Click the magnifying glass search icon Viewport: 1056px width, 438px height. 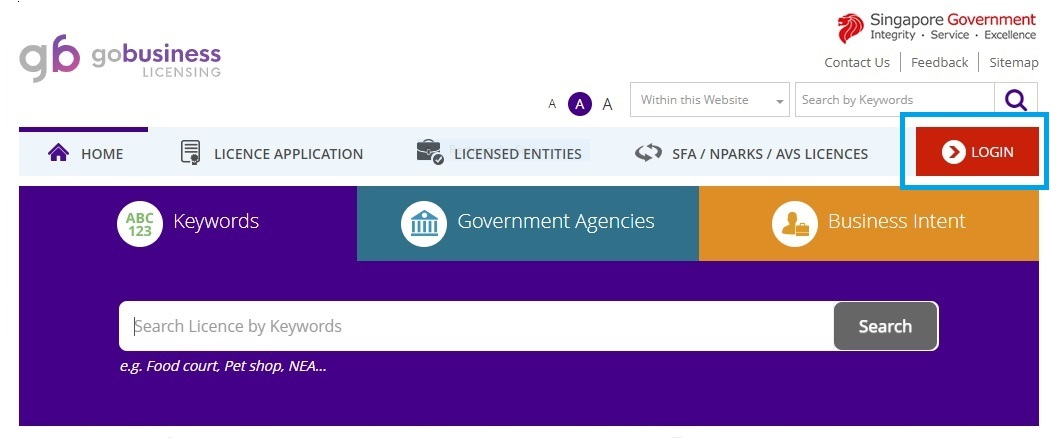click(1016, 100)
